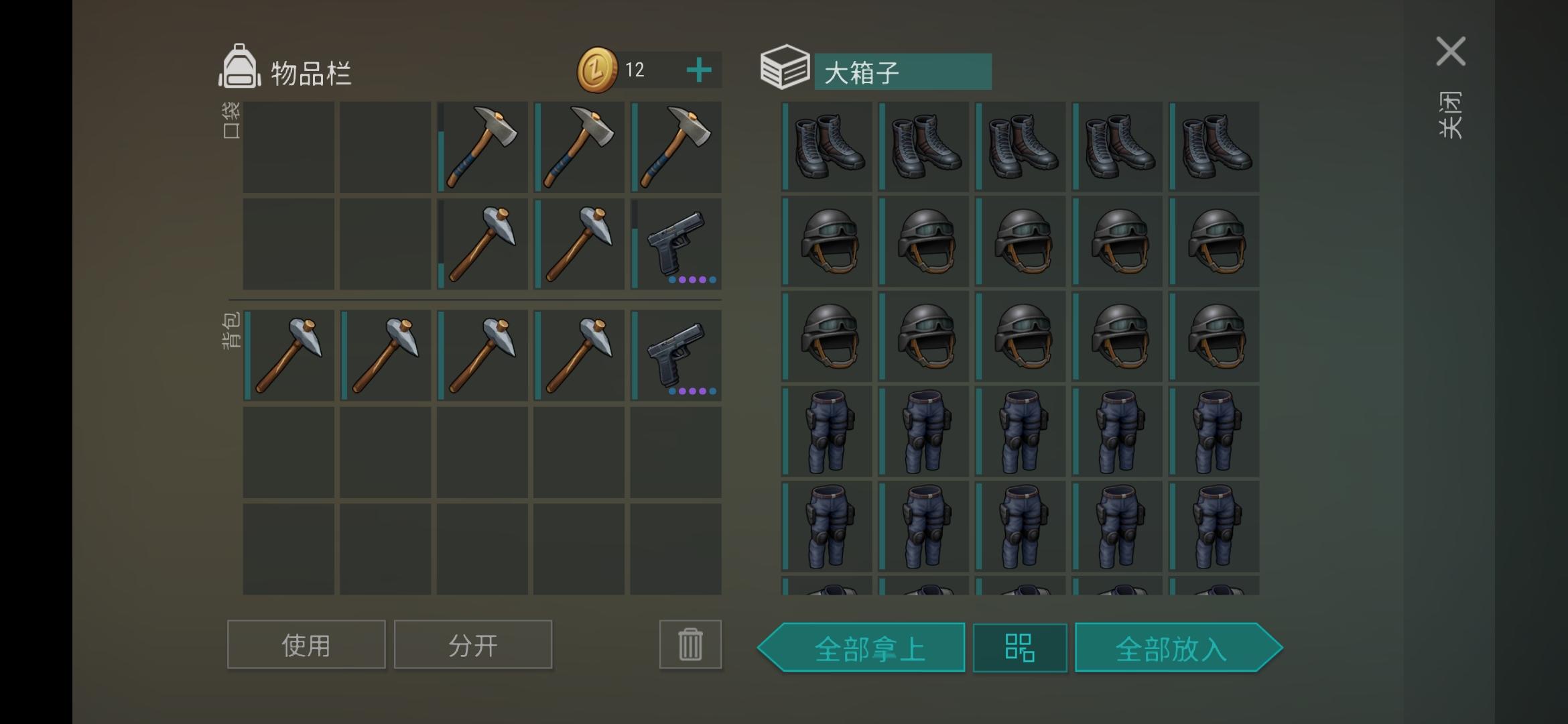Select the pistol in the backpack row

[x=676, y=355]
